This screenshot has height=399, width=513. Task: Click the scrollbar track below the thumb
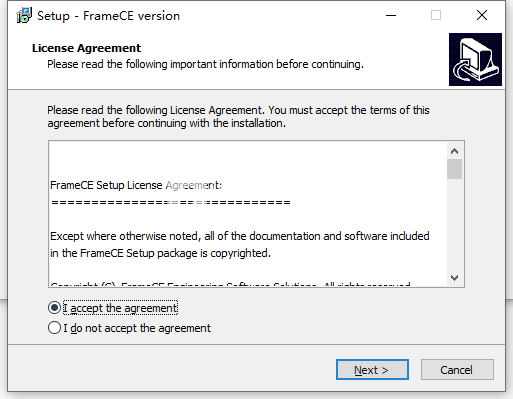pos(454,225)
